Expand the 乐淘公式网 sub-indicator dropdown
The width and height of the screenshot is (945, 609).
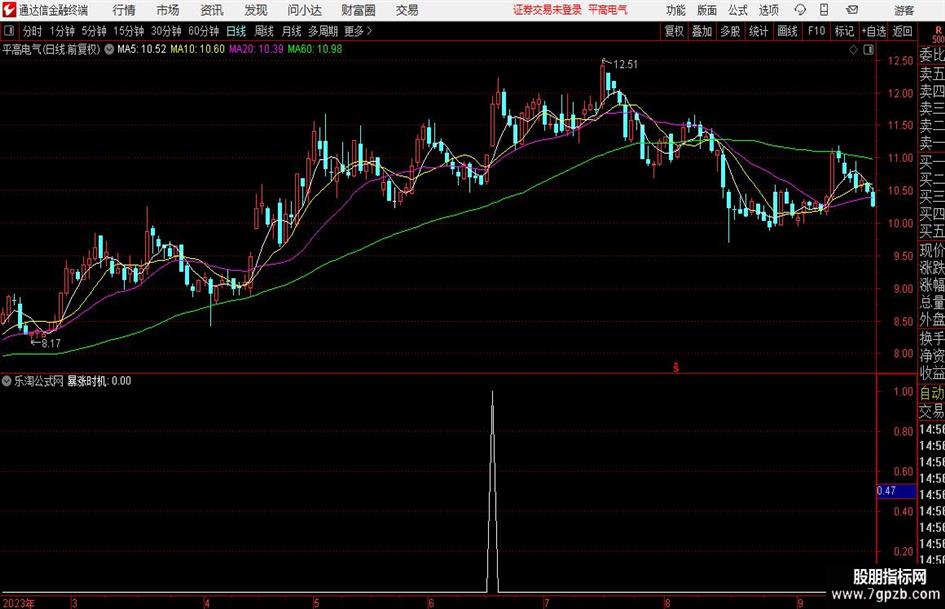(7, 381)
